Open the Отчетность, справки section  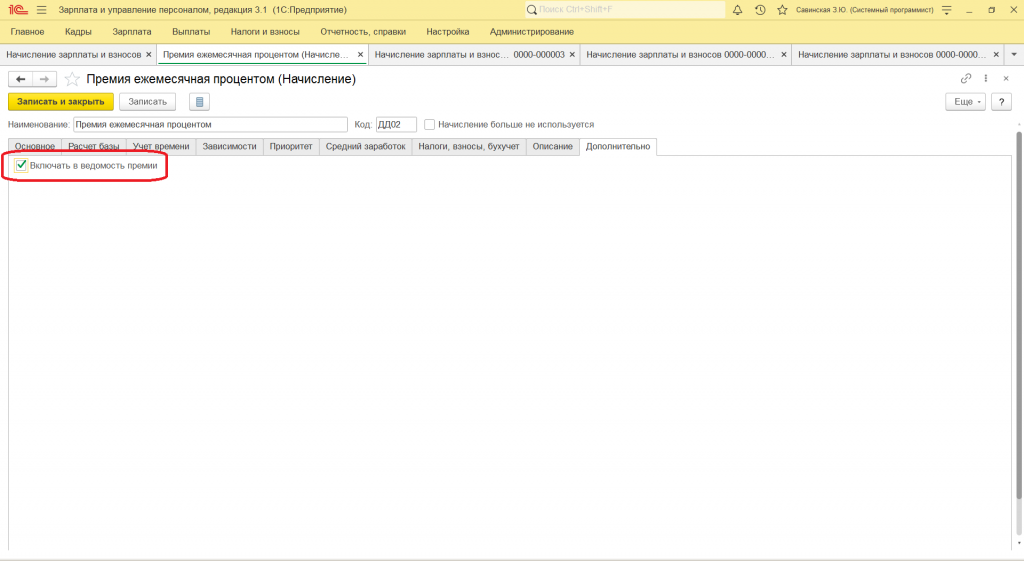363,31
